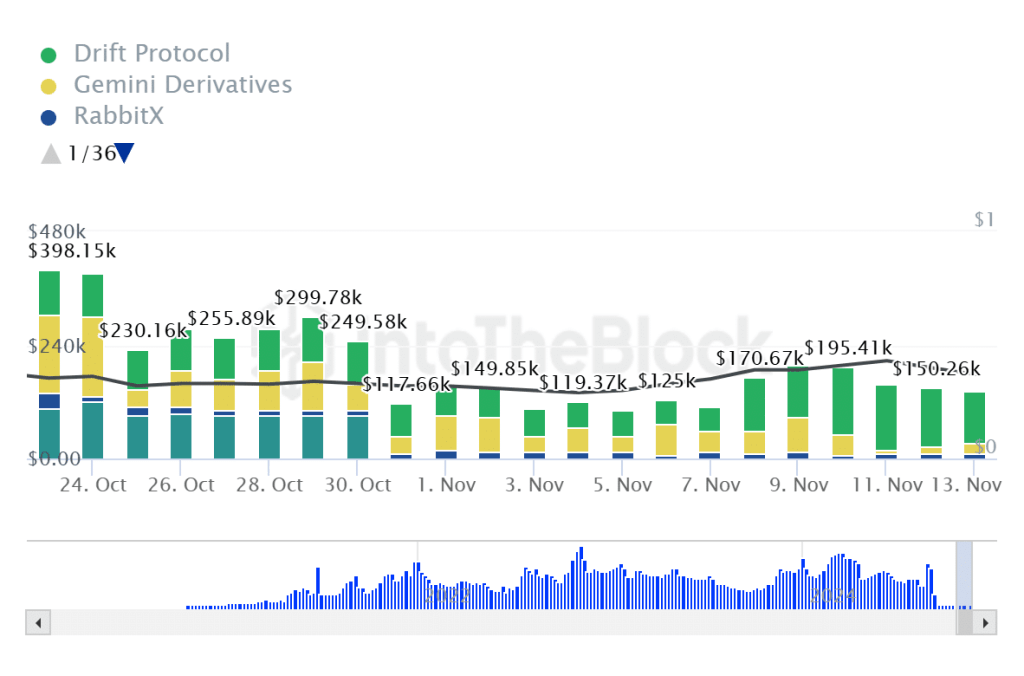Click the $230.16k data label
This screenshot has width=1024, height=676.
click(x=143, y=330)
